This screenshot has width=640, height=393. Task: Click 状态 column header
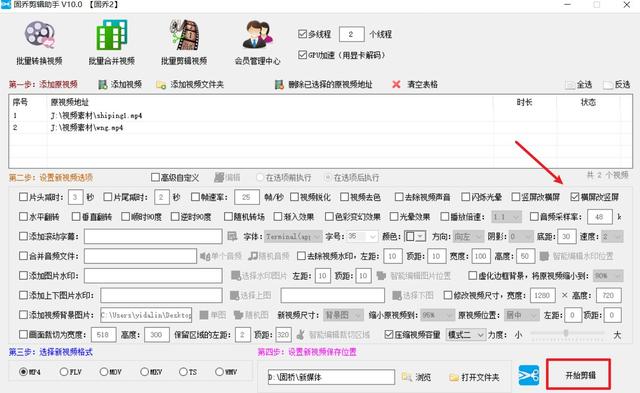click(588, 102)
